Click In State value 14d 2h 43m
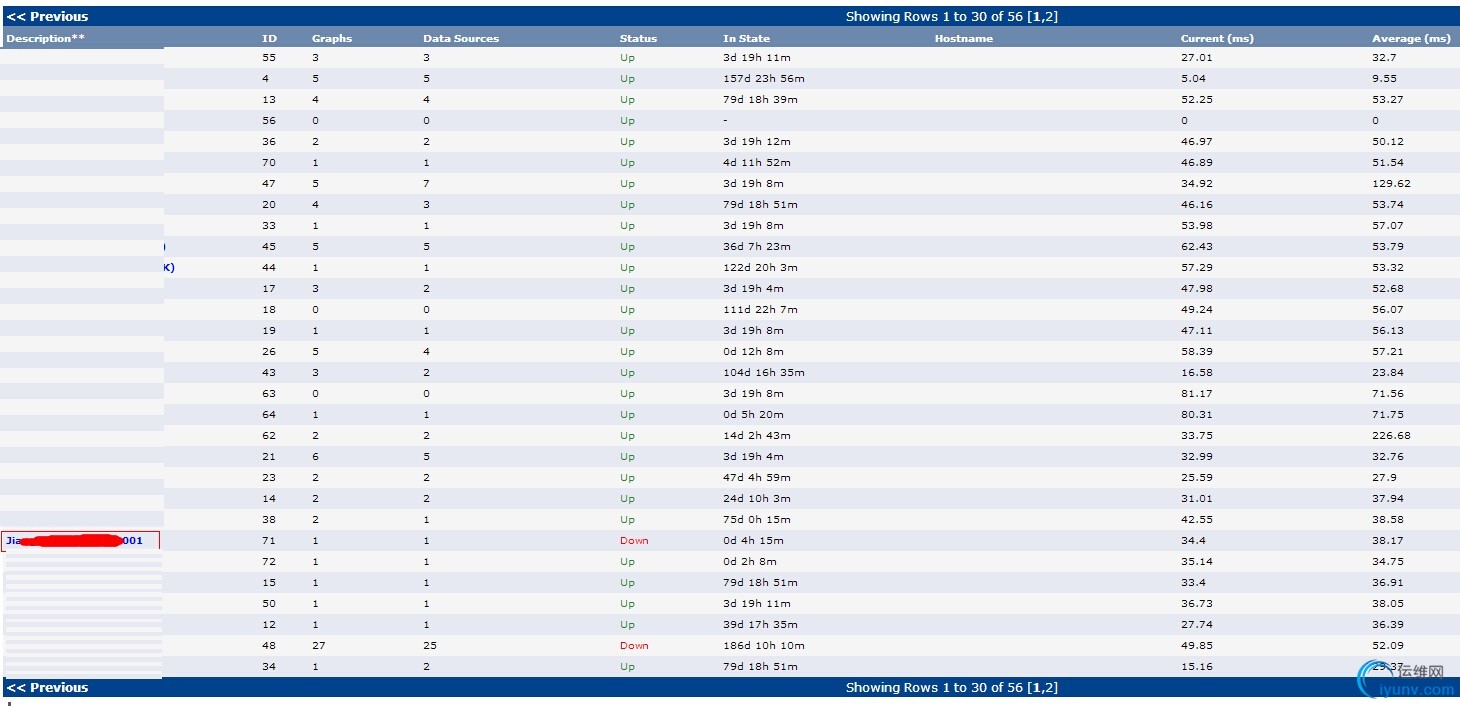The width and height of the screenshot is (1460, 706). tap(757, 435)
